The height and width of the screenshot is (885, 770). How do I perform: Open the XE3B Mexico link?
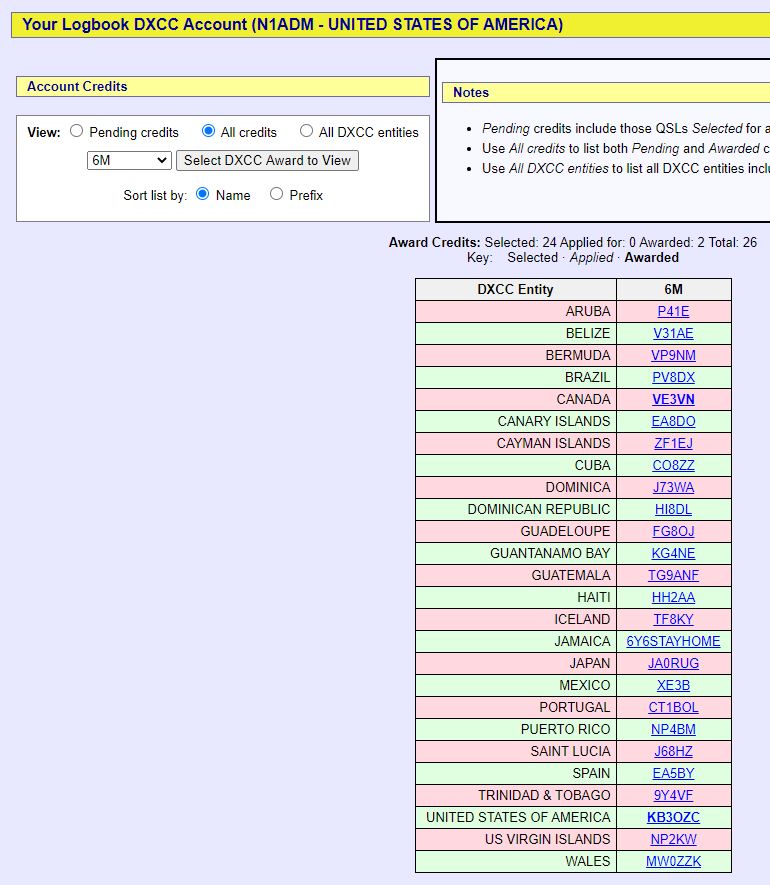(673, 686)
